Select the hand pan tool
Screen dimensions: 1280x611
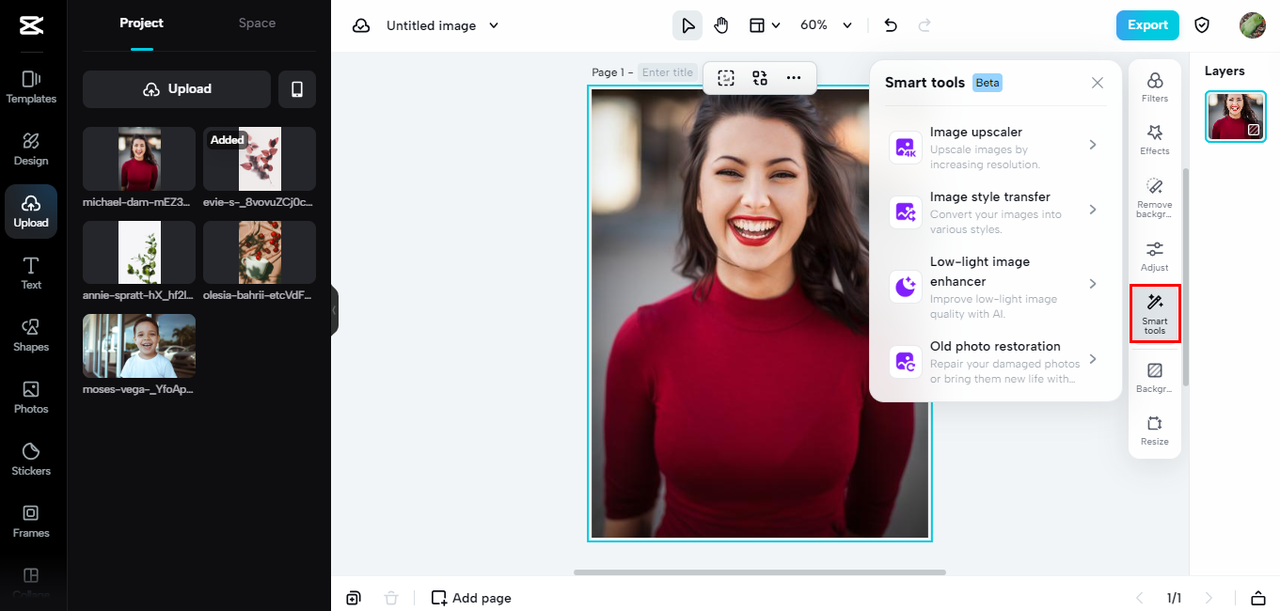point(720,25)
